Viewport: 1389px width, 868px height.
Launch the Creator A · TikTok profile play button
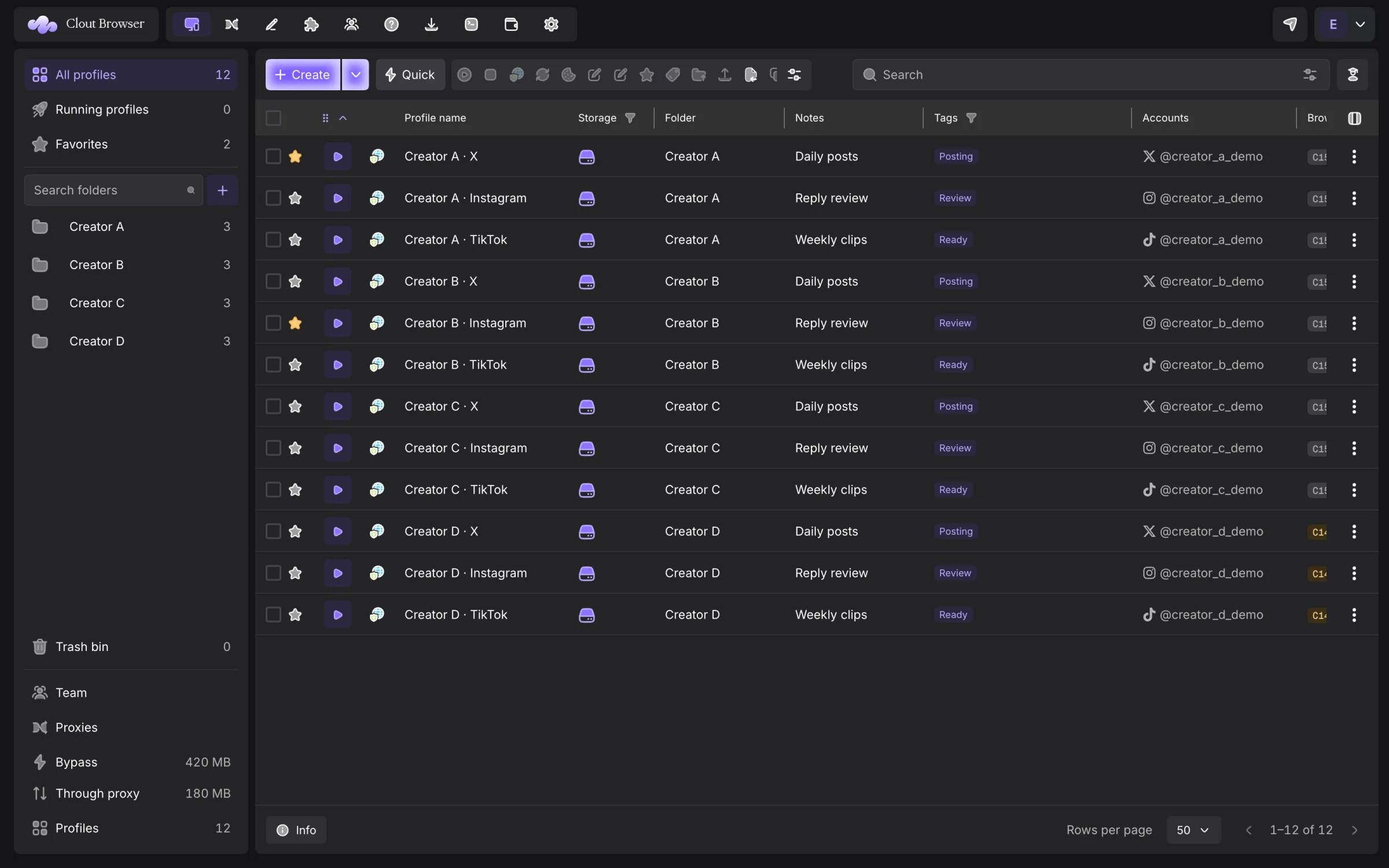(x=338, y=240)
